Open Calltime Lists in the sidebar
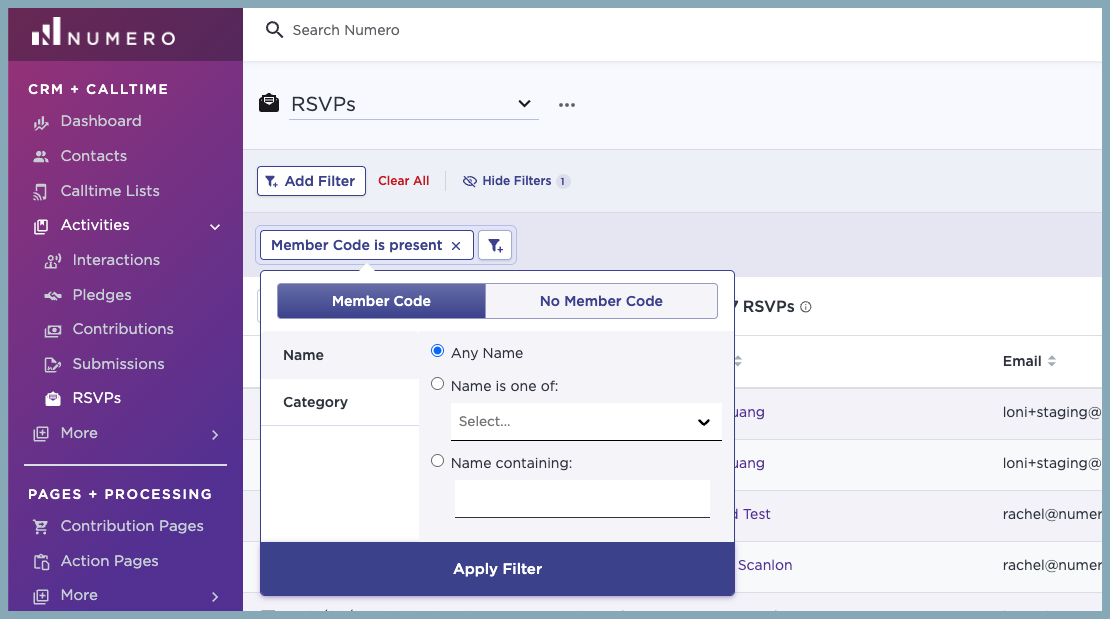 pyautogui.click(x=110, y=191)
